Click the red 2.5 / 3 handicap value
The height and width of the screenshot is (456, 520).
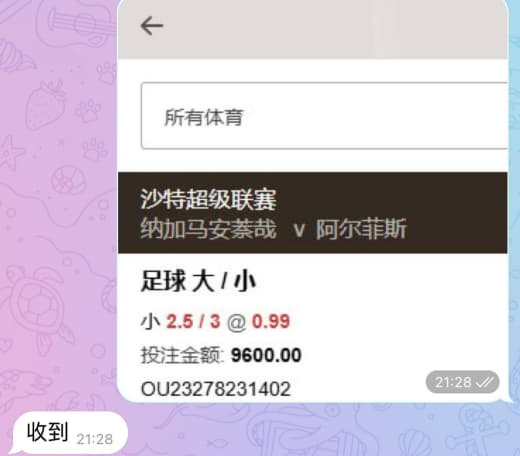193,322
